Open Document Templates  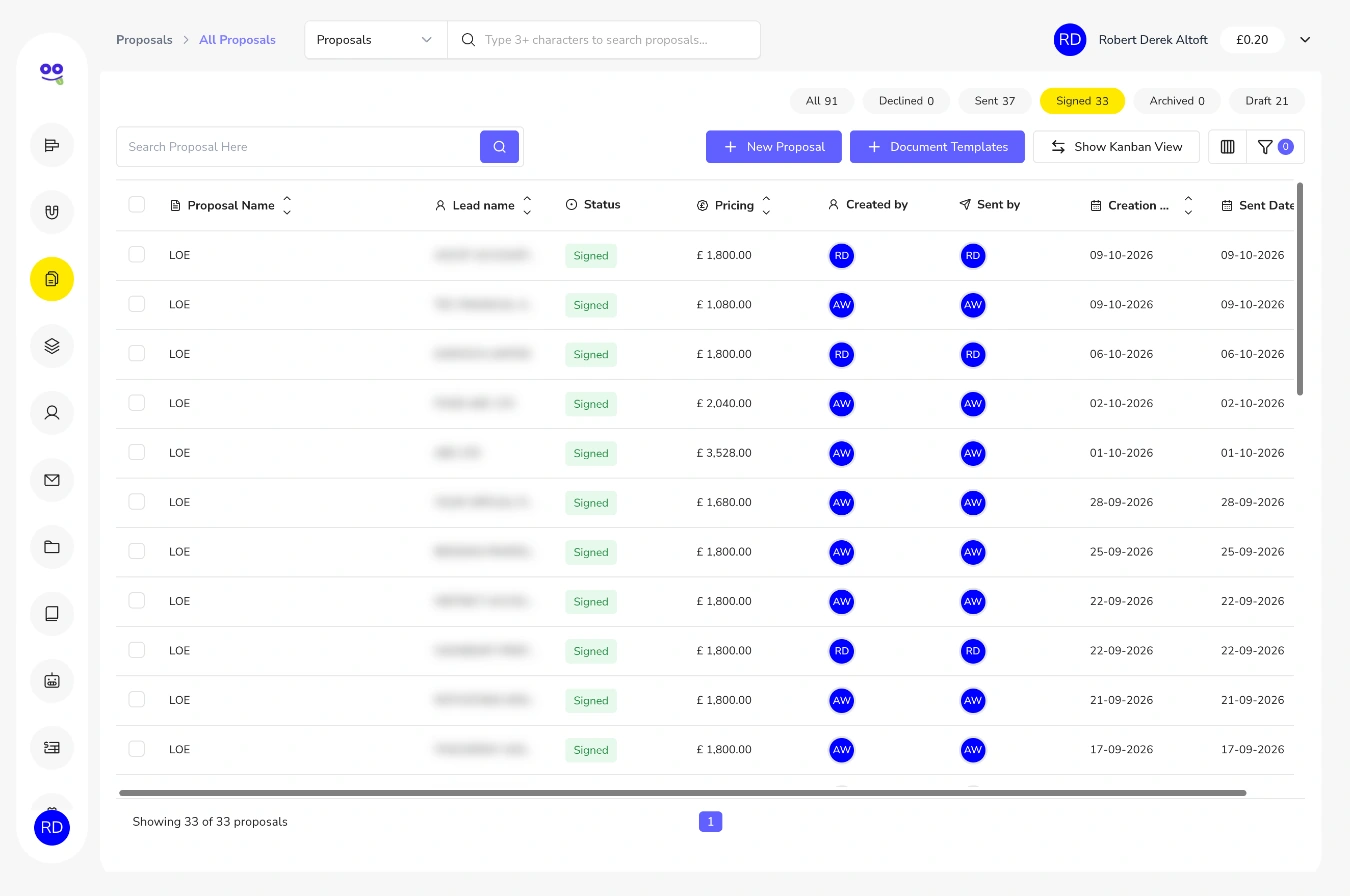point(937,147)
